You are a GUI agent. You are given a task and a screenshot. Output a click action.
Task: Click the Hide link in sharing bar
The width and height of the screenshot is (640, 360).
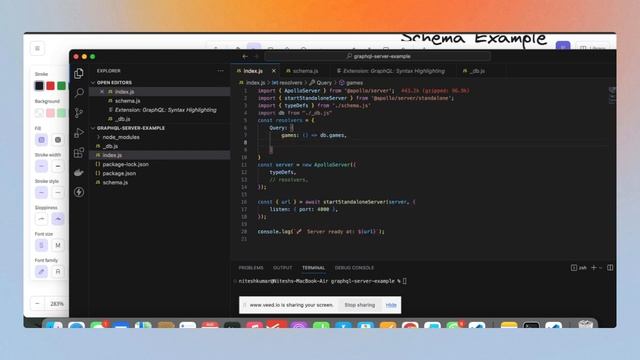(391, 305)
